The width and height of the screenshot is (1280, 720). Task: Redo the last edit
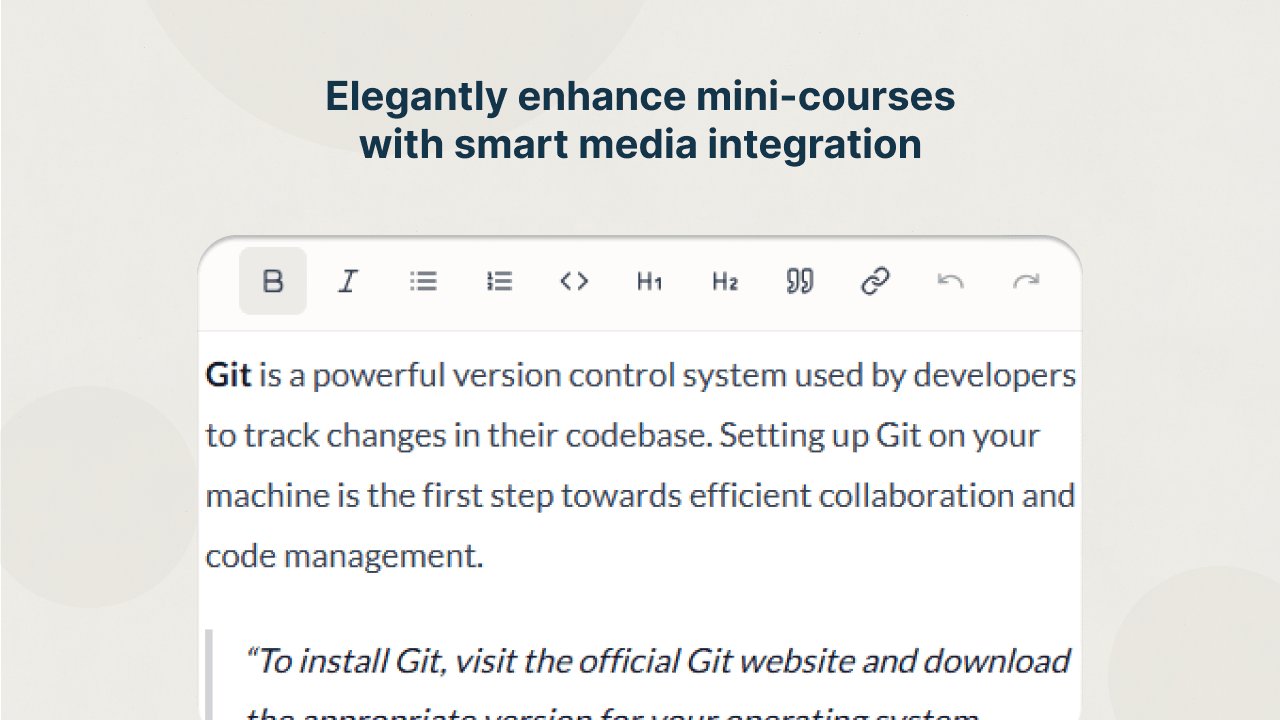pyautogui.click(x=1026, y=281)
